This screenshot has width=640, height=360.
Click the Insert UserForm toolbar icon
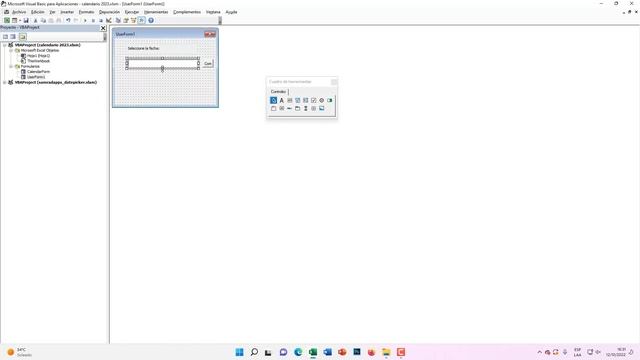(x=14, y=20)
